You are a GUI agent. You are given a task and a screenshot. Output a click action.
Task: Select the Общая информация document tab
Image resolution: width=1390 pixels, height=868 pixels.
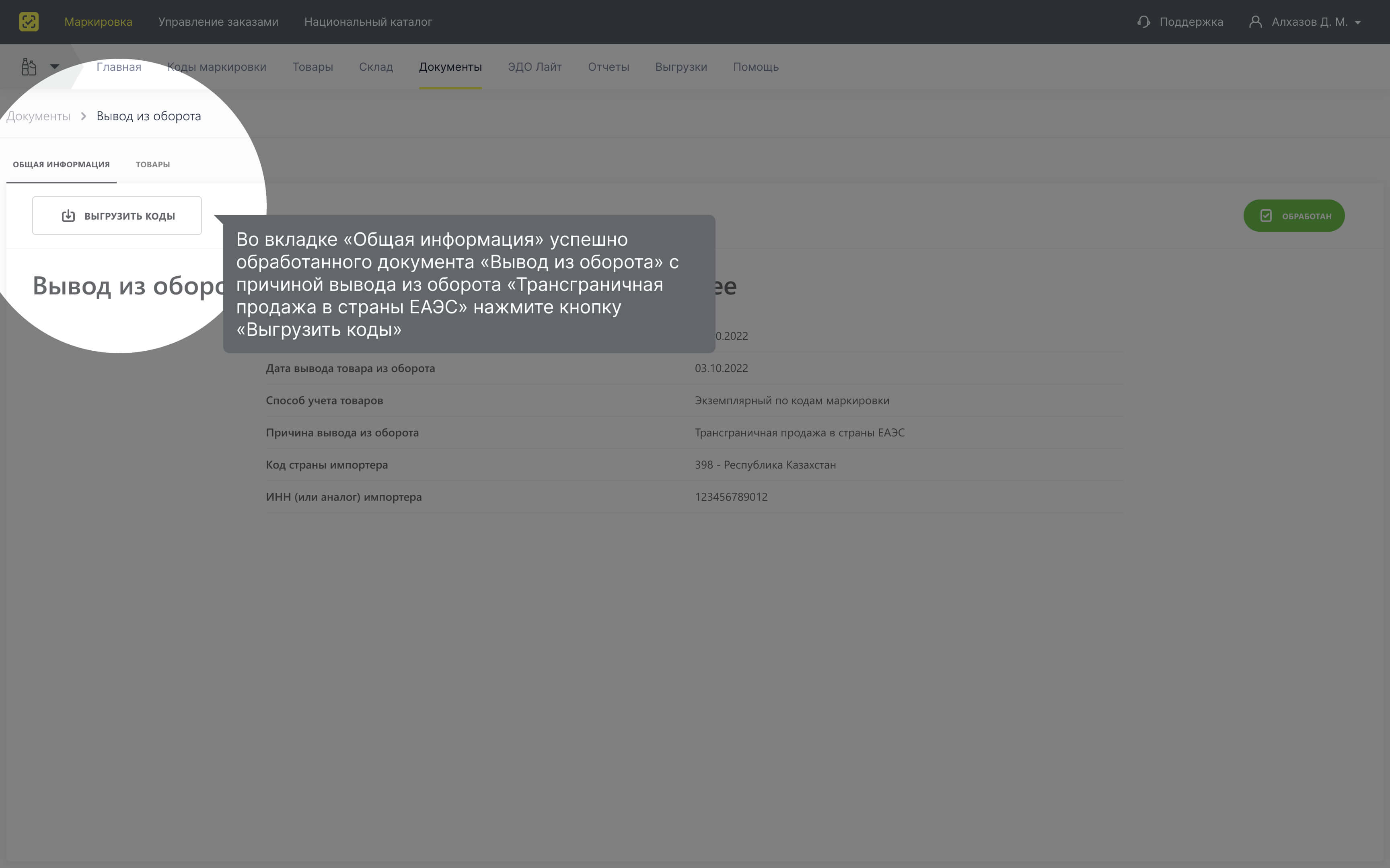click(x=62, y=165)
